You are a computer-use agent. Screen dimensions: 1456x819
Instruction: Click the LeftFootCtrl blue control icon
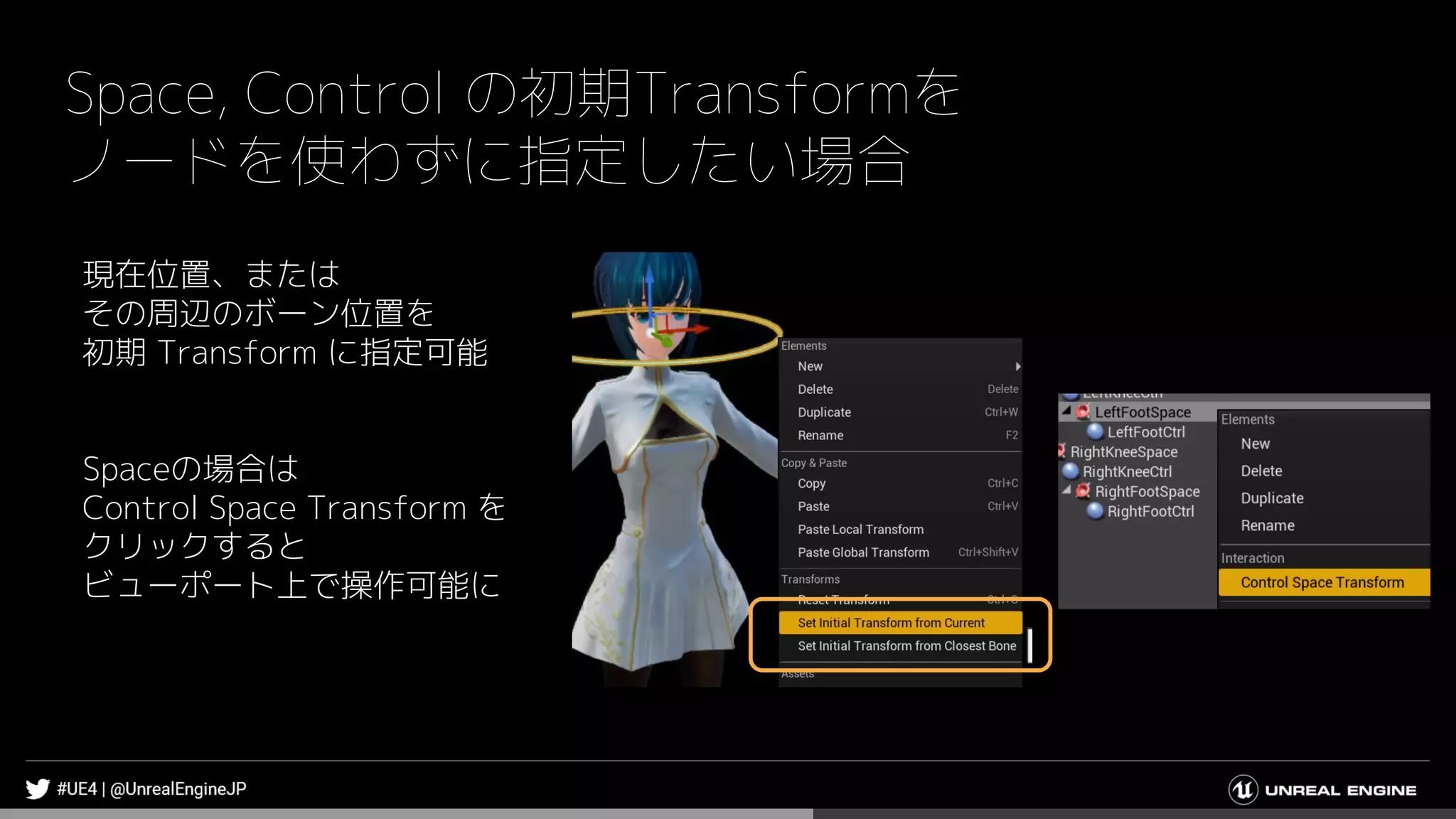1095,432
